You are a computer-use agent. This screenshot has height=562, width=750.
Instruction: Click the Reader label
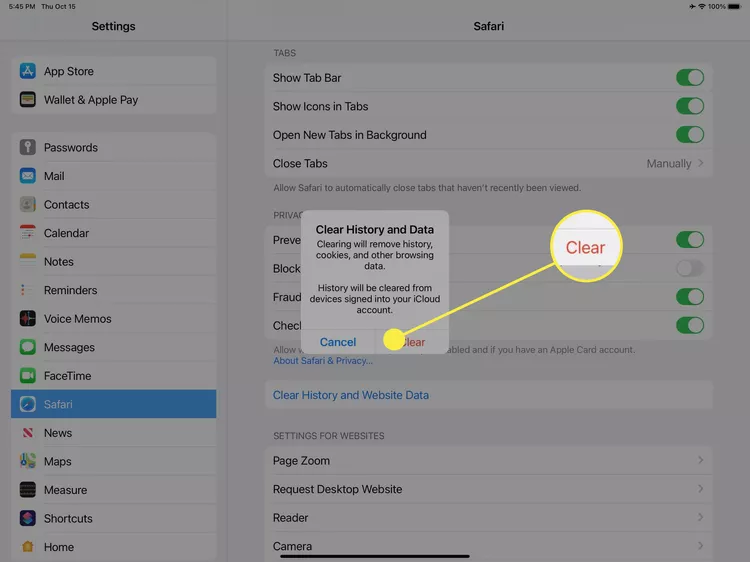click(x=290, y=518)
